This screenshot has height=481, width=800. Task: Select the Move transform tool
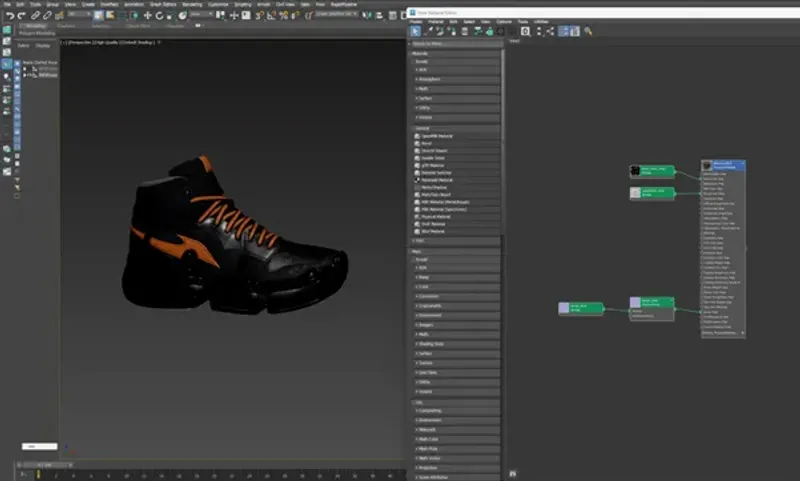pyautogui.click(x=147, y=16)
